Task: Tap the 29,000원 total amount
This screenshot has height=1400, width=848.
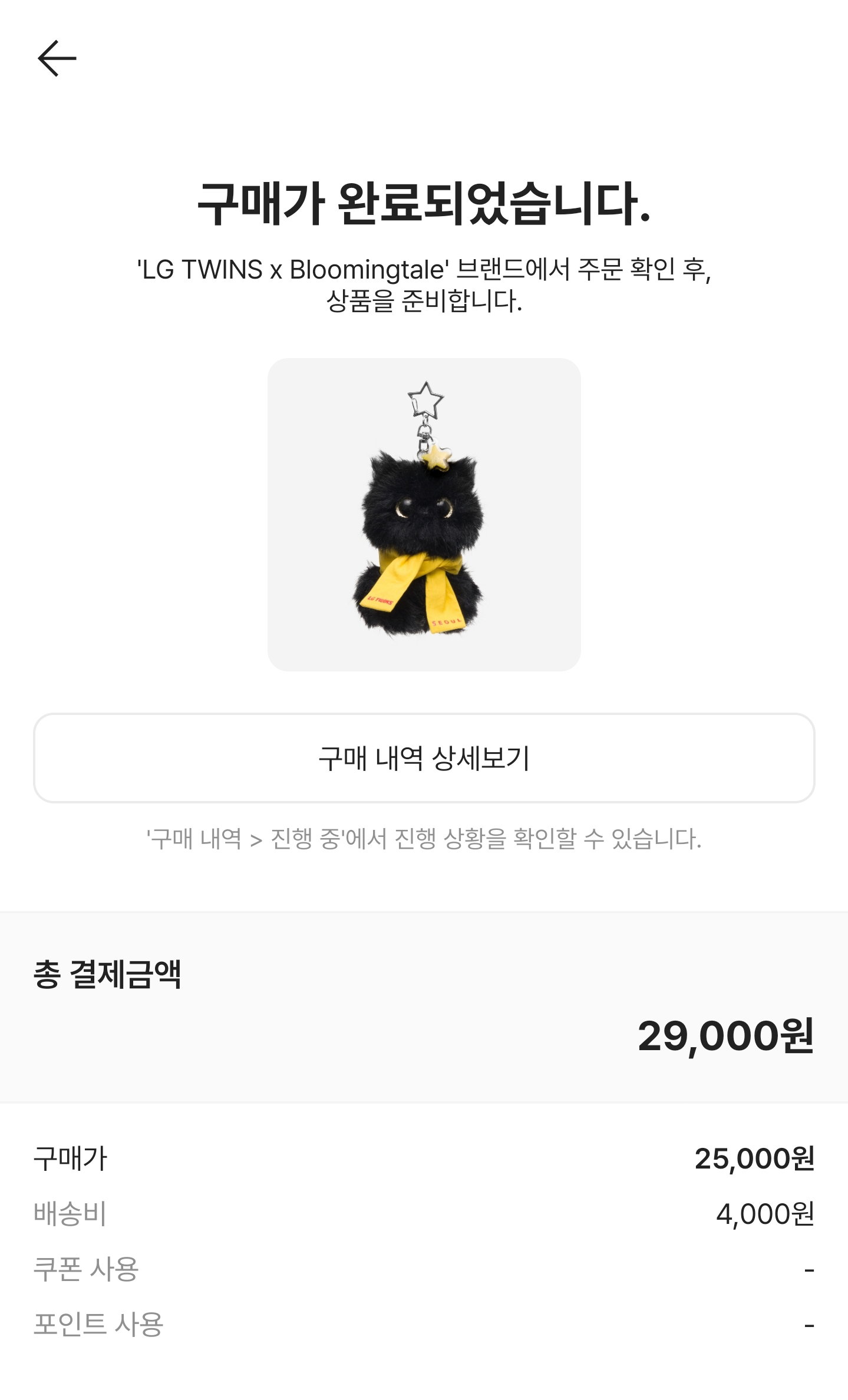Action: click(x=725, y=1036)
